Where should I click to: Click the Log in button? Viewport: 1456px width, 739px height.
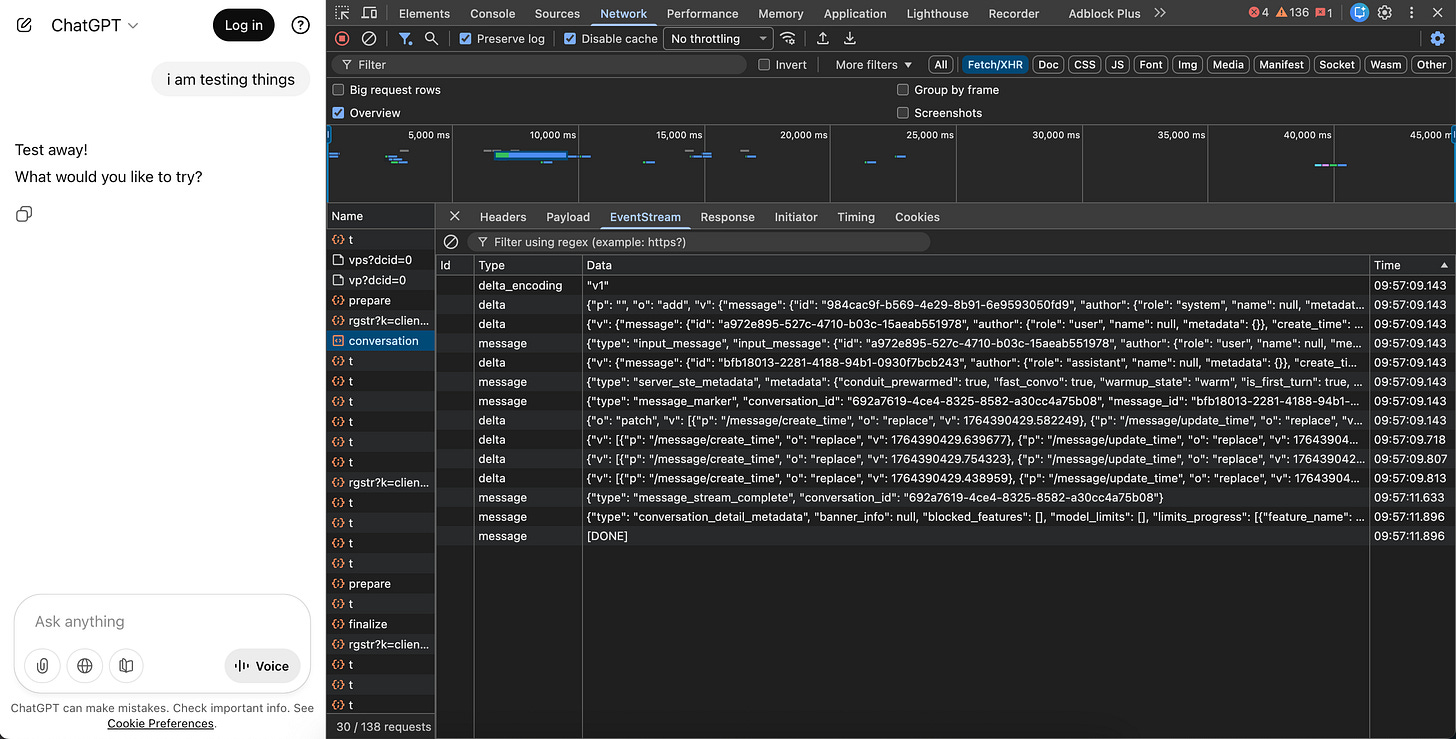243,25
